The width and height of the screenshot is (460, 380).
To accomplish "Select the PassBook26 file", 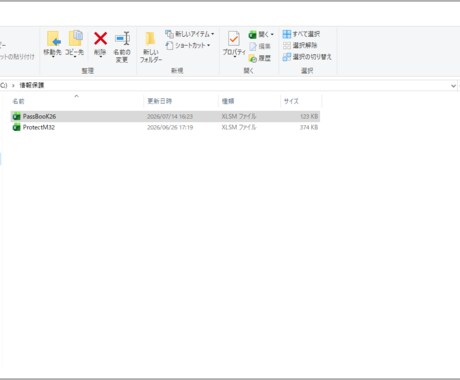I will coord(165,116).
